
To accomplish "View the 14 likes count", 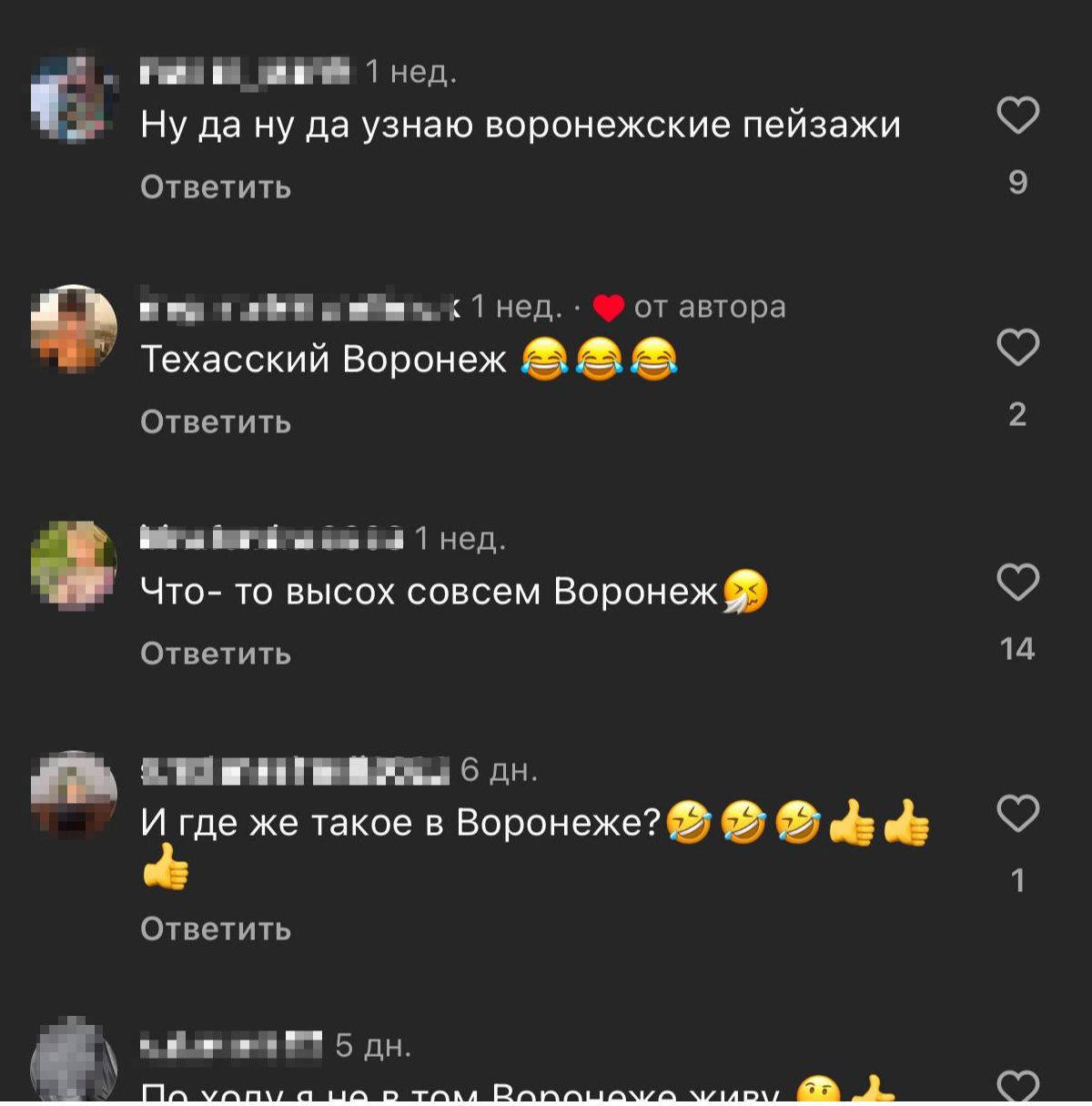I will (1017, 649).
